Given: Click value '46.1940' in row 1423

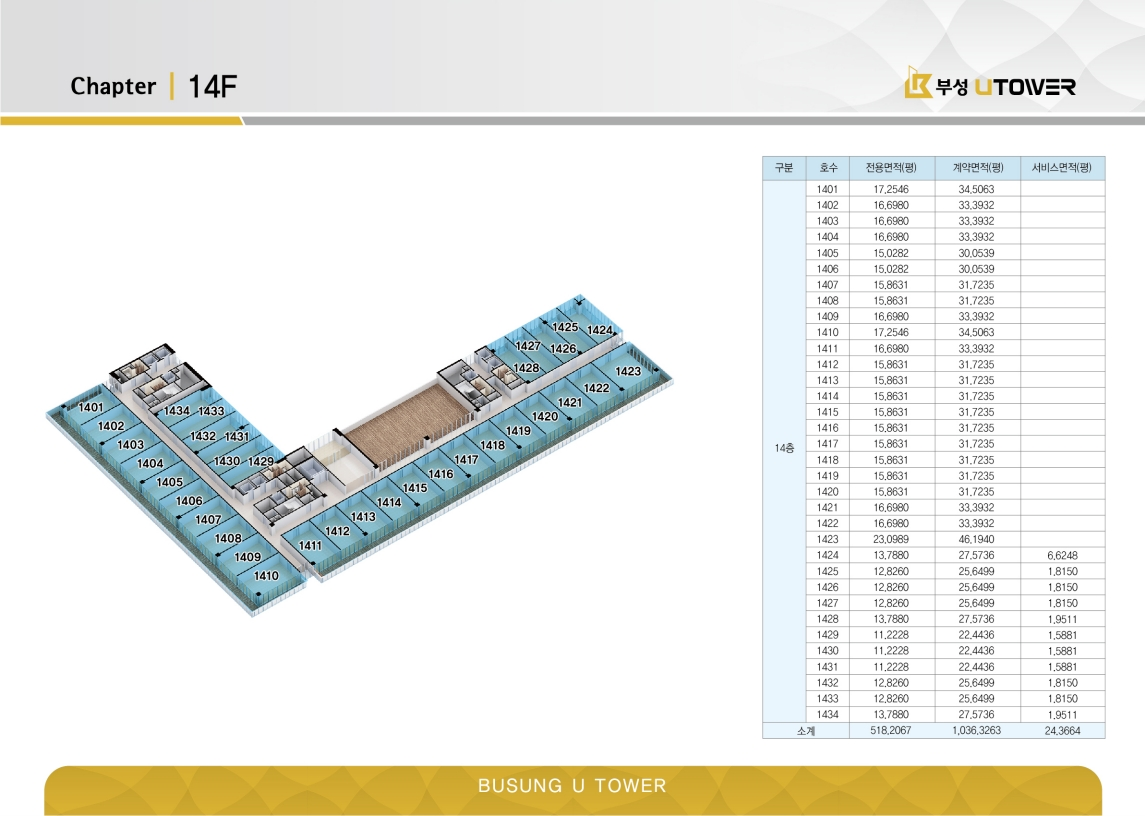Looking at the screenshot, I should pyautogui.click(x=976, y=539).
